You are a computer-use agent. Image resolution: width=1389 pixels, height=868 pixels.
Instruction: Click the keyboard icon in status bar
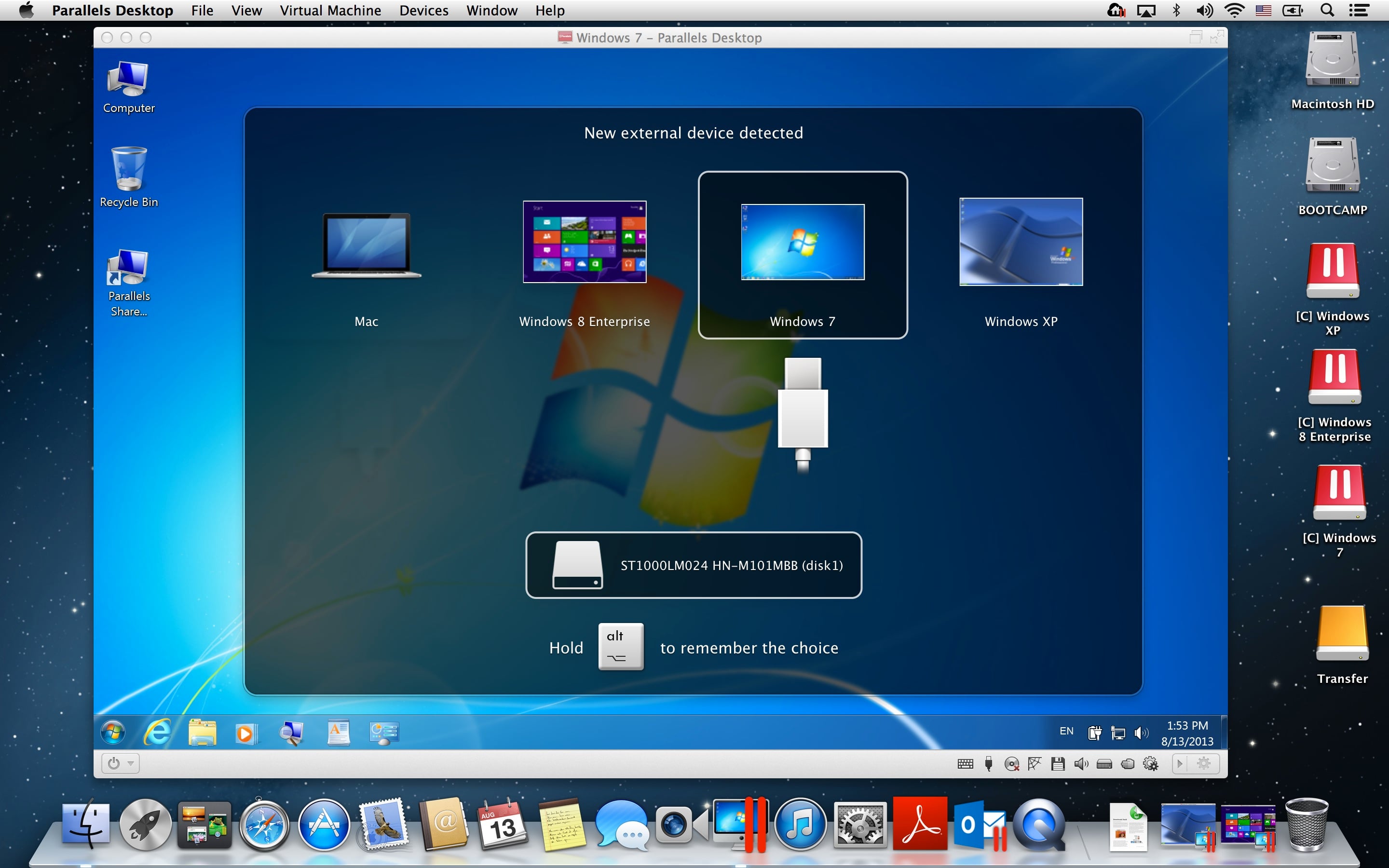click(966, 763)
